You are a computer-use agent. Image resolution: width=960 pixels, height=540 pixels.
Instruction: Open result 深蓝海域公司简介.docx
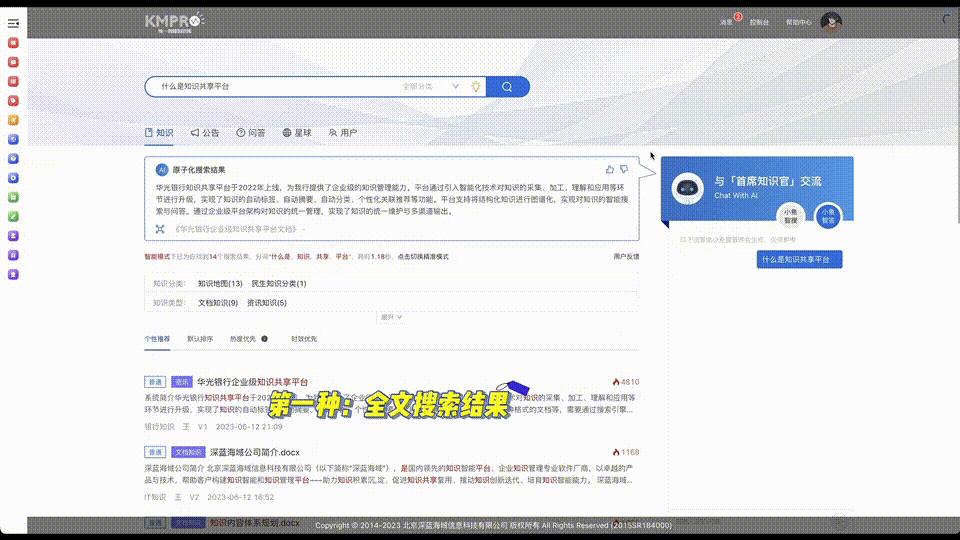pyautogui.click(x=255, y=452)
